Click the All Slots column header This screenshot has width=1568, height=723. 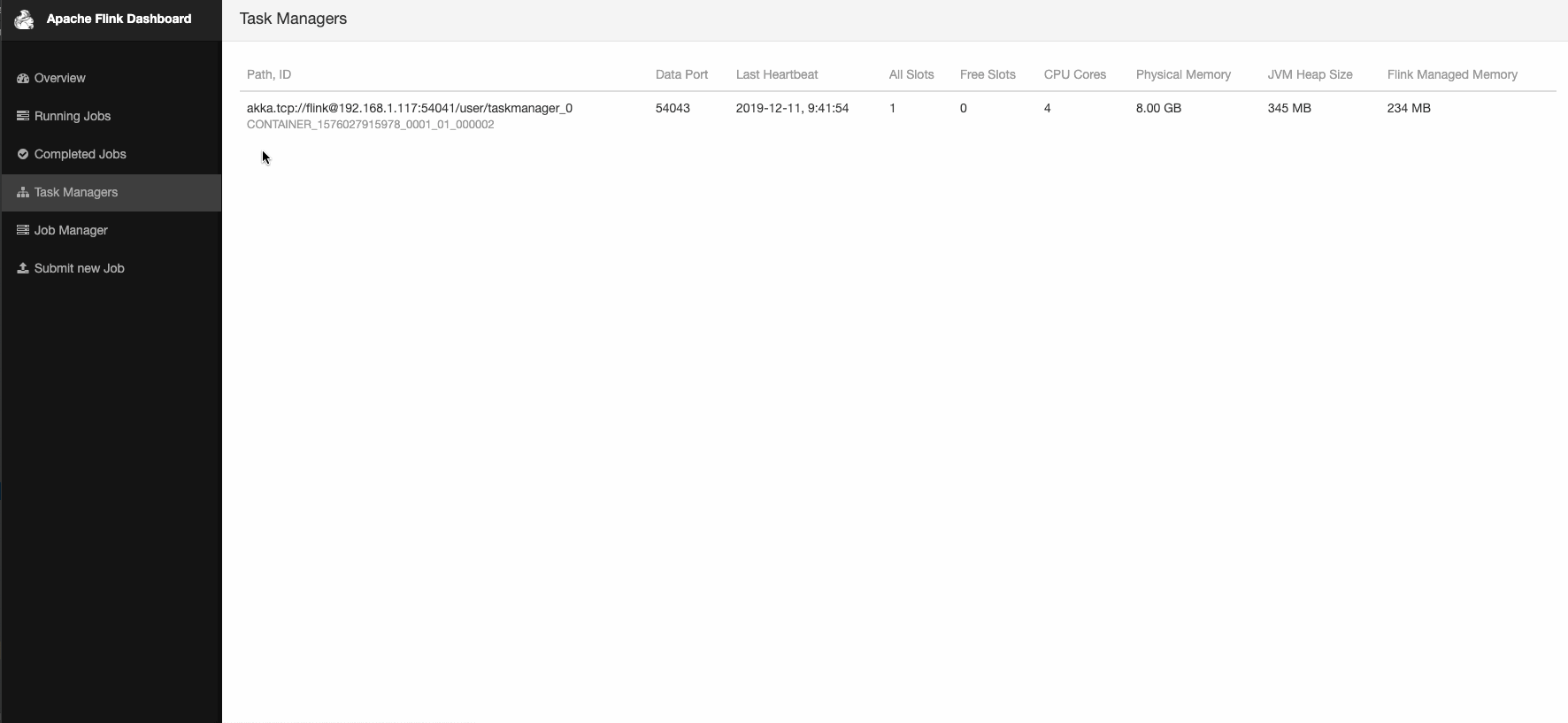pos(911,74)
